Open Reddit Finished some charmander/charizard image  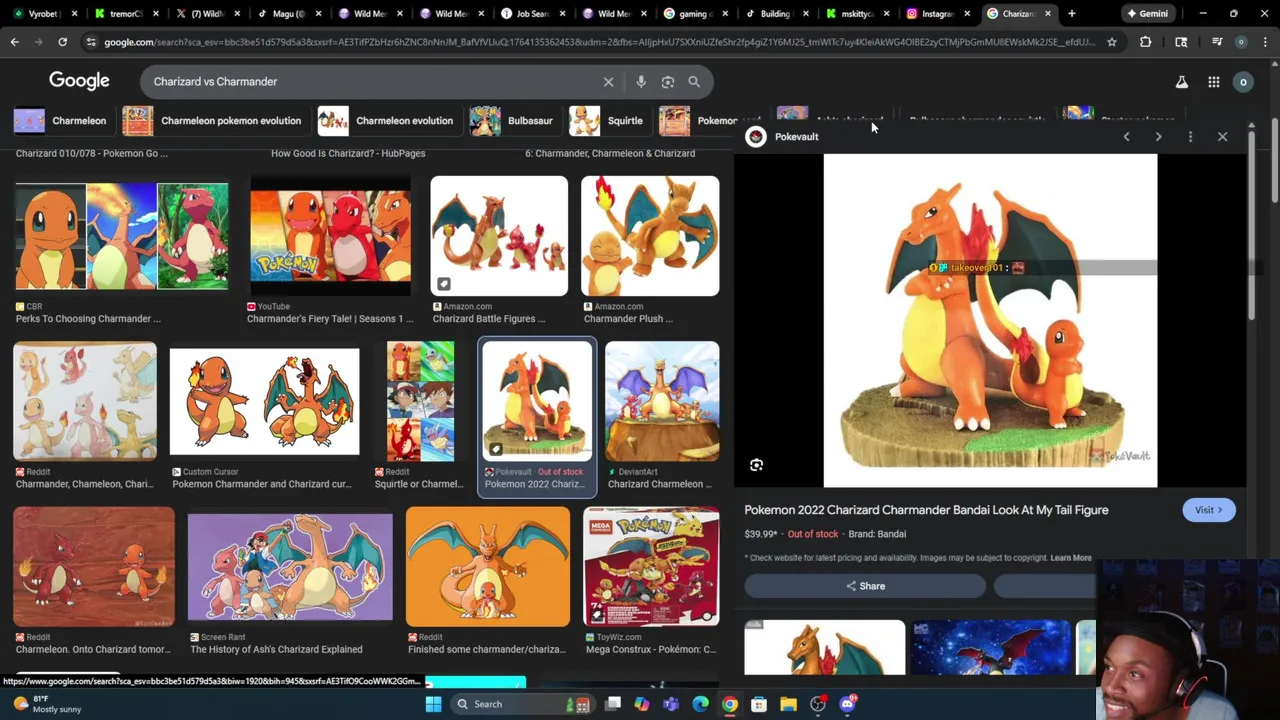point(488,567)
